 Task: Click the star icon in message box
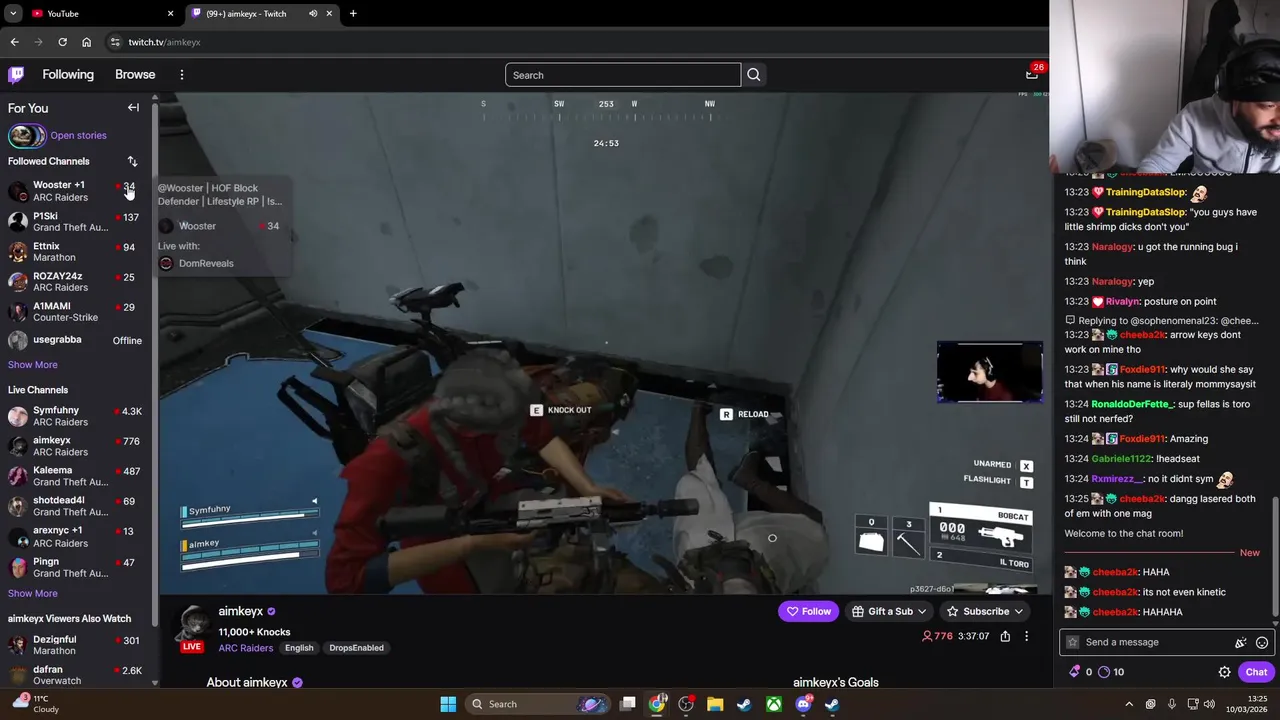[1073, 642]
